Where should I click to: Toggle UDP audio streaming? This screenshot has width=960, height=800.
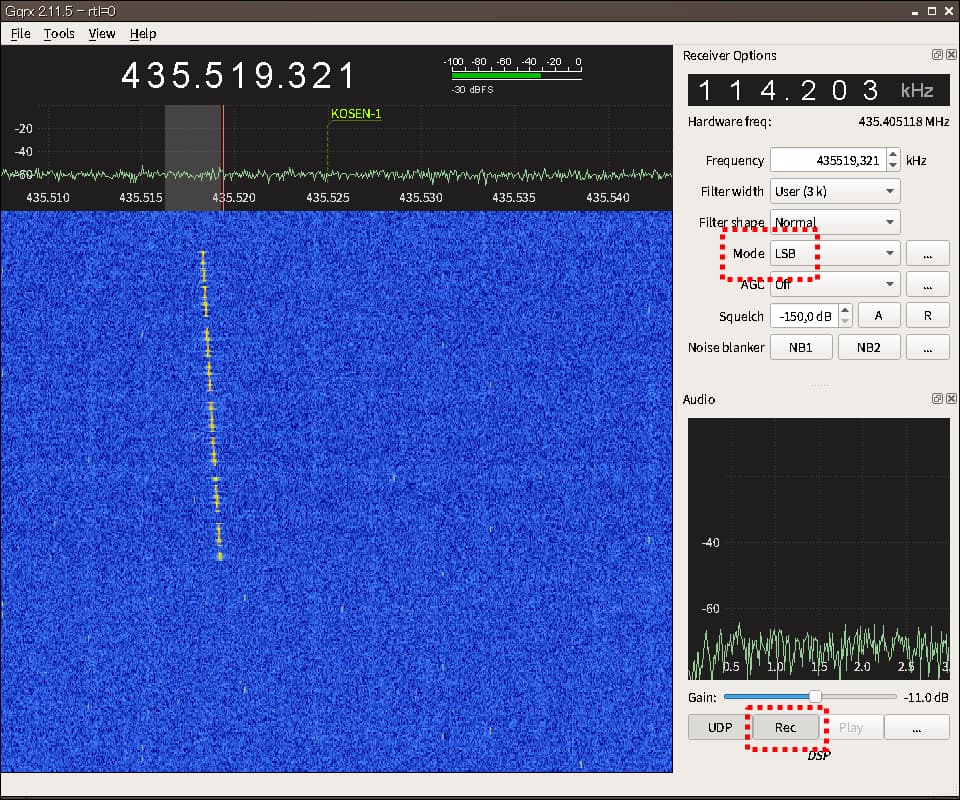[720, 727]
